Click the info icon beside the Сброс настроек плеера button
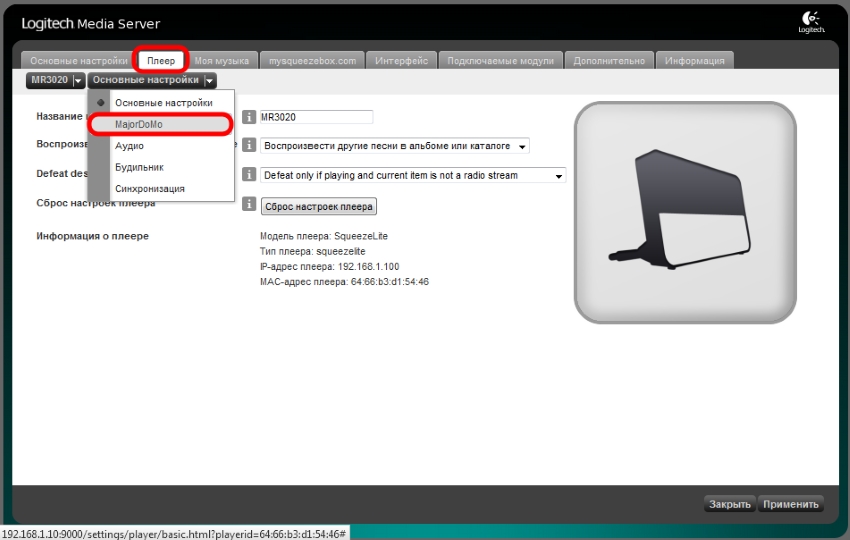850x540 pixels. coord(249,204)
